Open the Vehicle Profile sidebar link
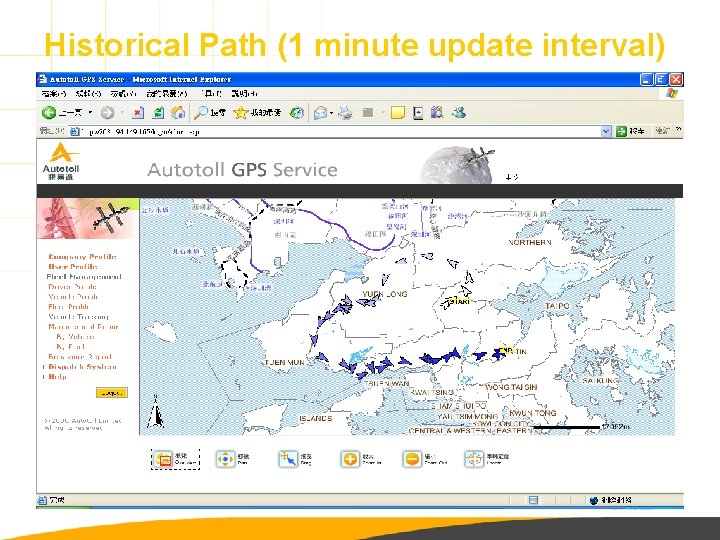 [x=73, y=297]
